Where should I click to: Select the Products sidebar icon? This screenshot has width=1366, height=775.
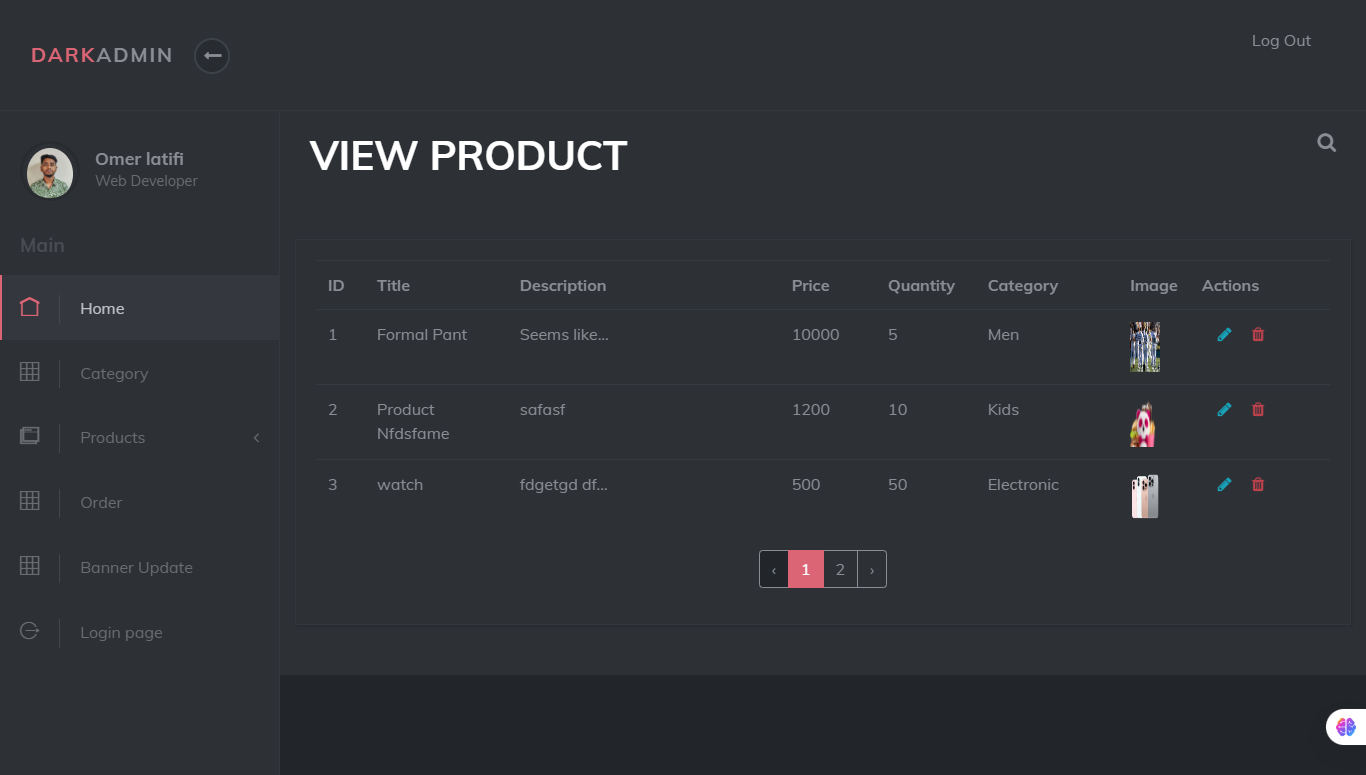tap(29, 436)
